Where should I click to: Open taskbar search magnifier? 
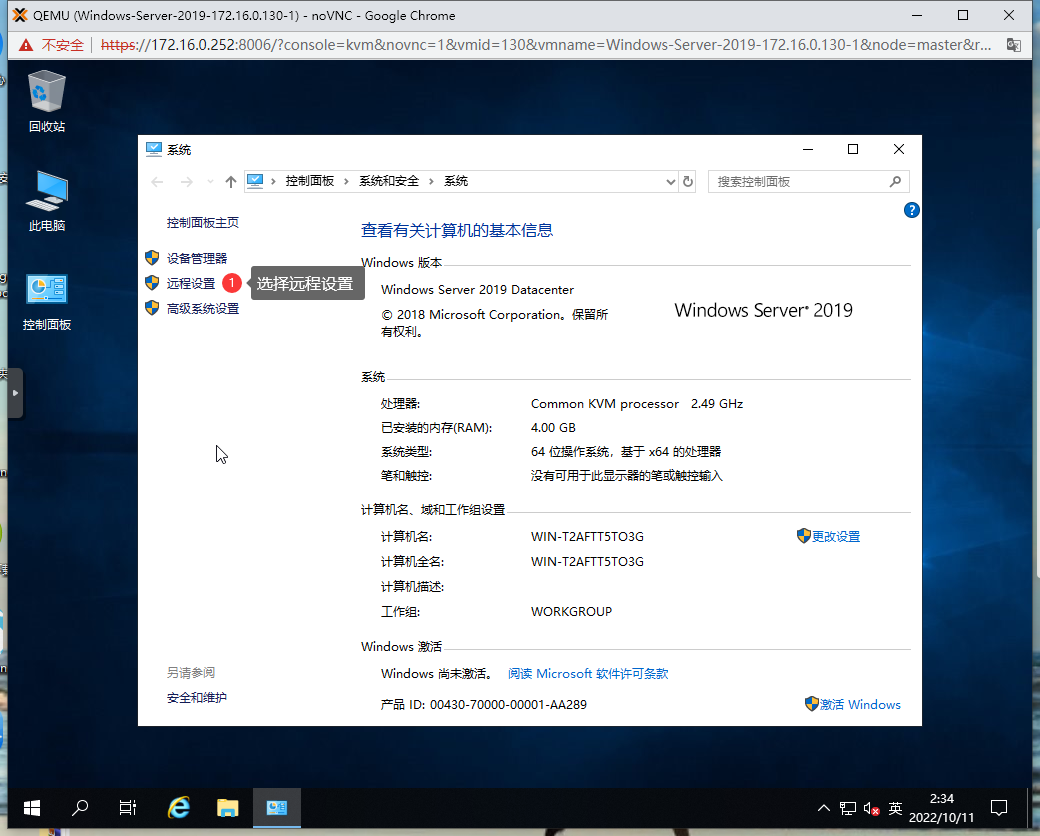point(80,808)
